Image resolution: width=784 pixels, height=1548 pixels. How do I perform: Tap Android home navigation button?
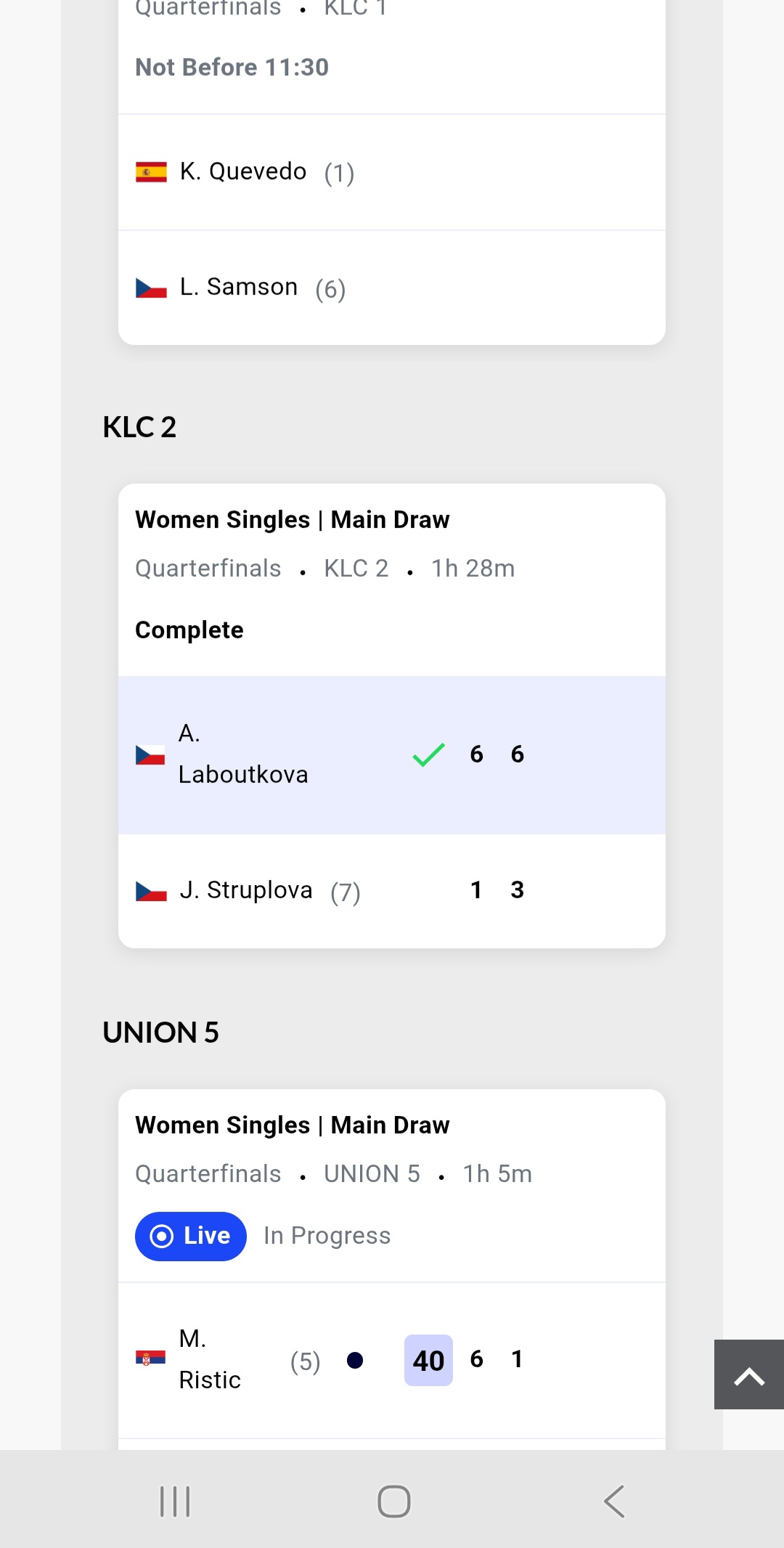(393, 1501)
